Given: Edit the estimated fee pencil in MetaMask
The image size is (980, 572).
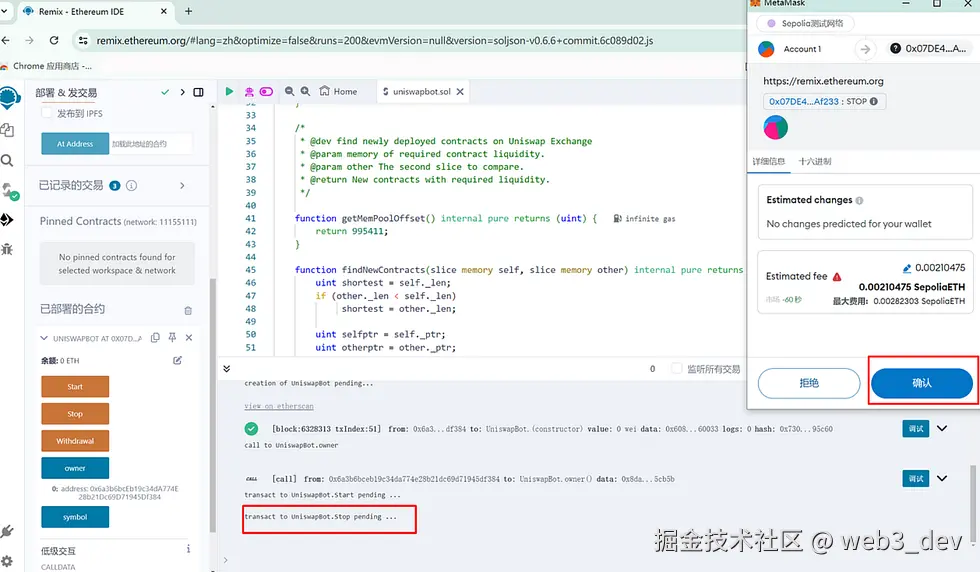Looking at the screenshot, I should tap(907, 268).
